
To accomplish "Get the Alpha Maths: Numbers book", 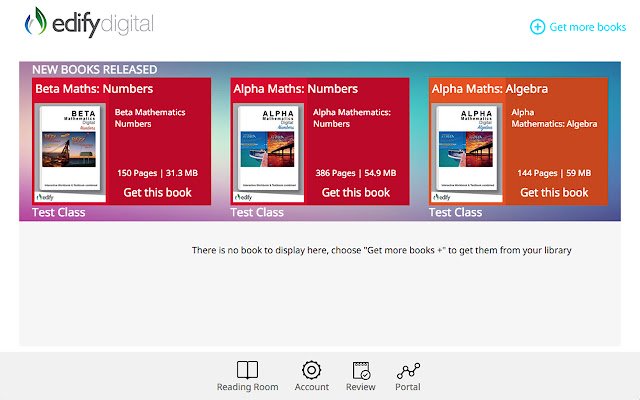I will click(356, 193).
